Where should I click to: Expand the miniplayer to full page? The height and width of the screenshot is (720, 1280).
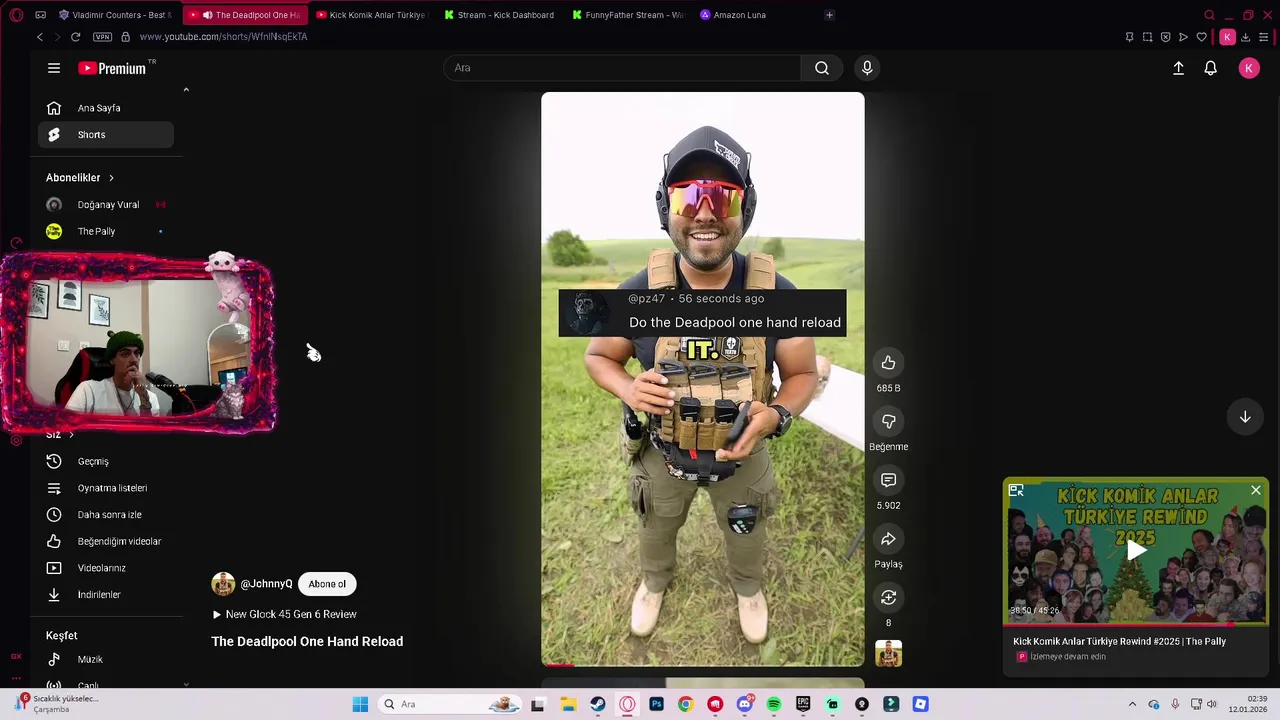pos(1016,490)
